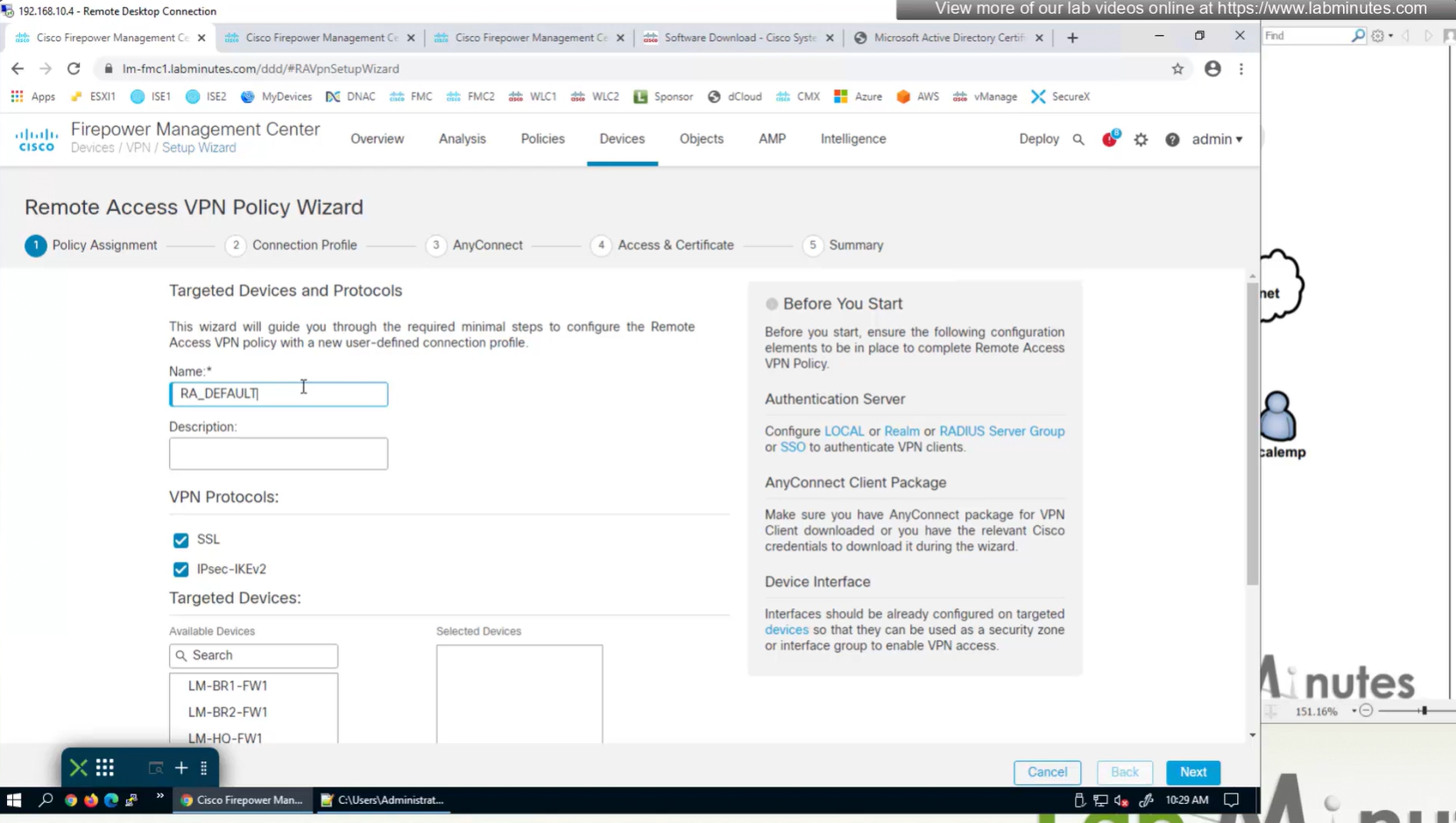This screenshot has width=1456, height=823.
Task: Select LM-BR1-FW1 from Available Devices
Action: [x=228, y=685]
